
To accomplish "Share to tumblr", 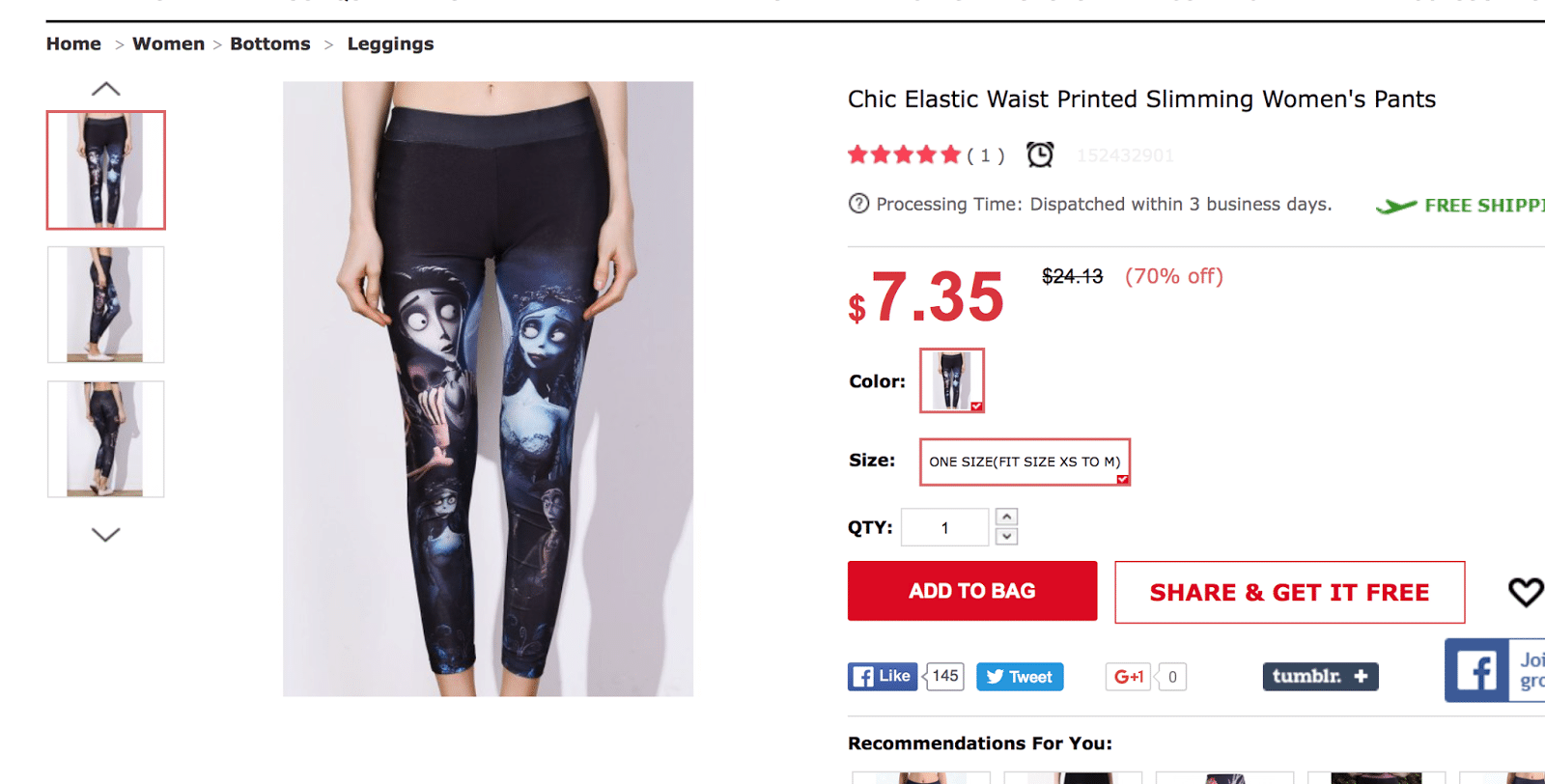I will click(x=1320, y=676).
